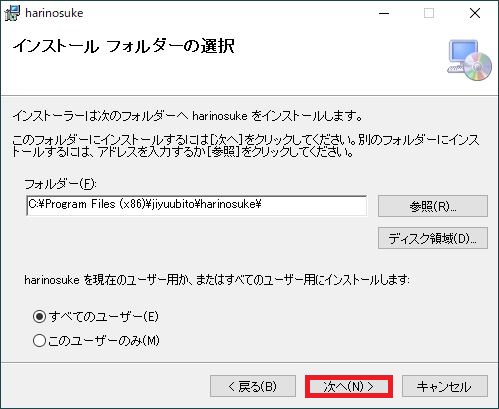Image resolution: width=499 pixels, height=409 pixels.
Task: Select the このユーザーのみ(M) radio option
Action: point(96,340)
